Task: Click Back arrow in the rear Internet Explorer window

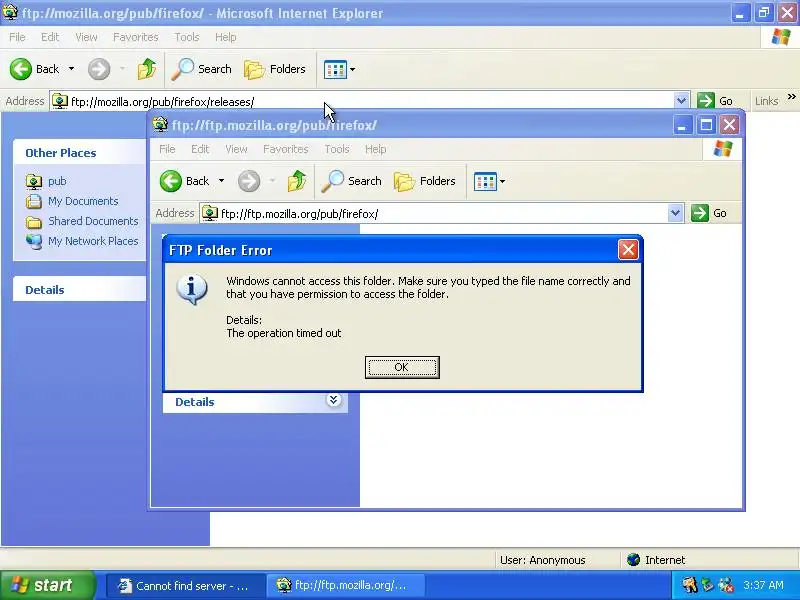Action: coord(21,69)
